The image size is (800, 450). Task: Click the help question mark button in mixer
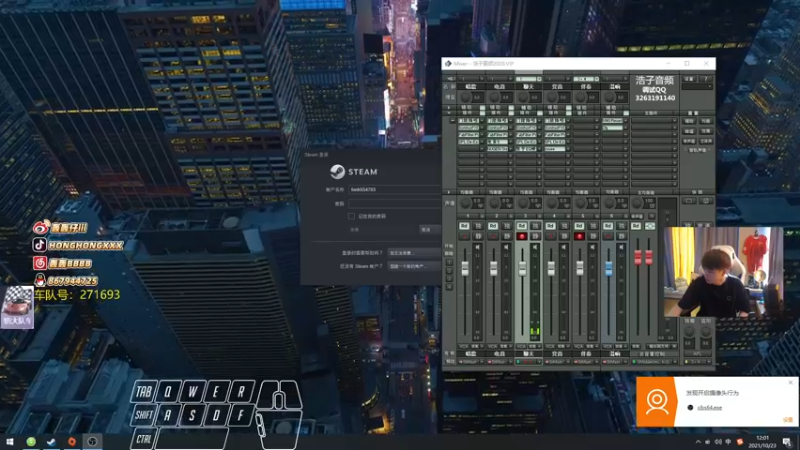[706, 79]
